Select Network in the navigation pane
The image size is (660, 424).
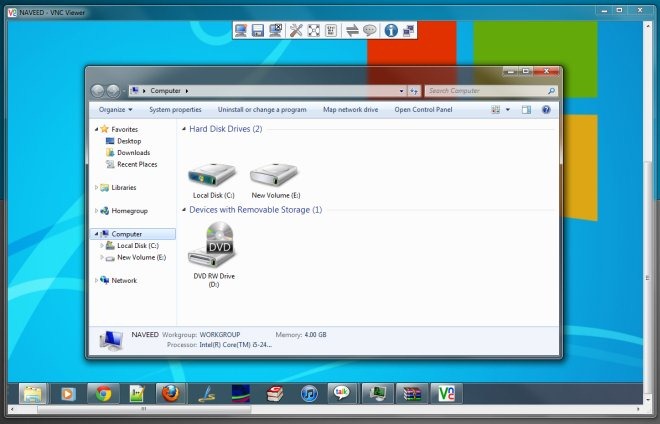point(124,280)
